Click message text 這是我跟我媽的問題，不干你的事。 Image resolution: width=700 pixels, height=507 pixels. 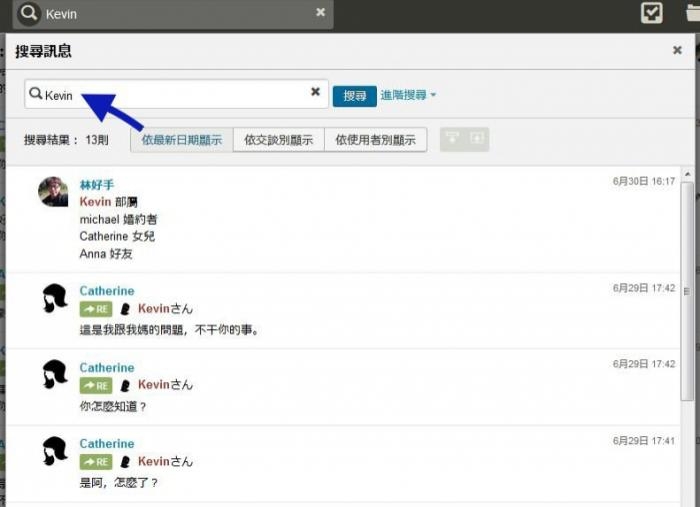click(x=169, y=330)
